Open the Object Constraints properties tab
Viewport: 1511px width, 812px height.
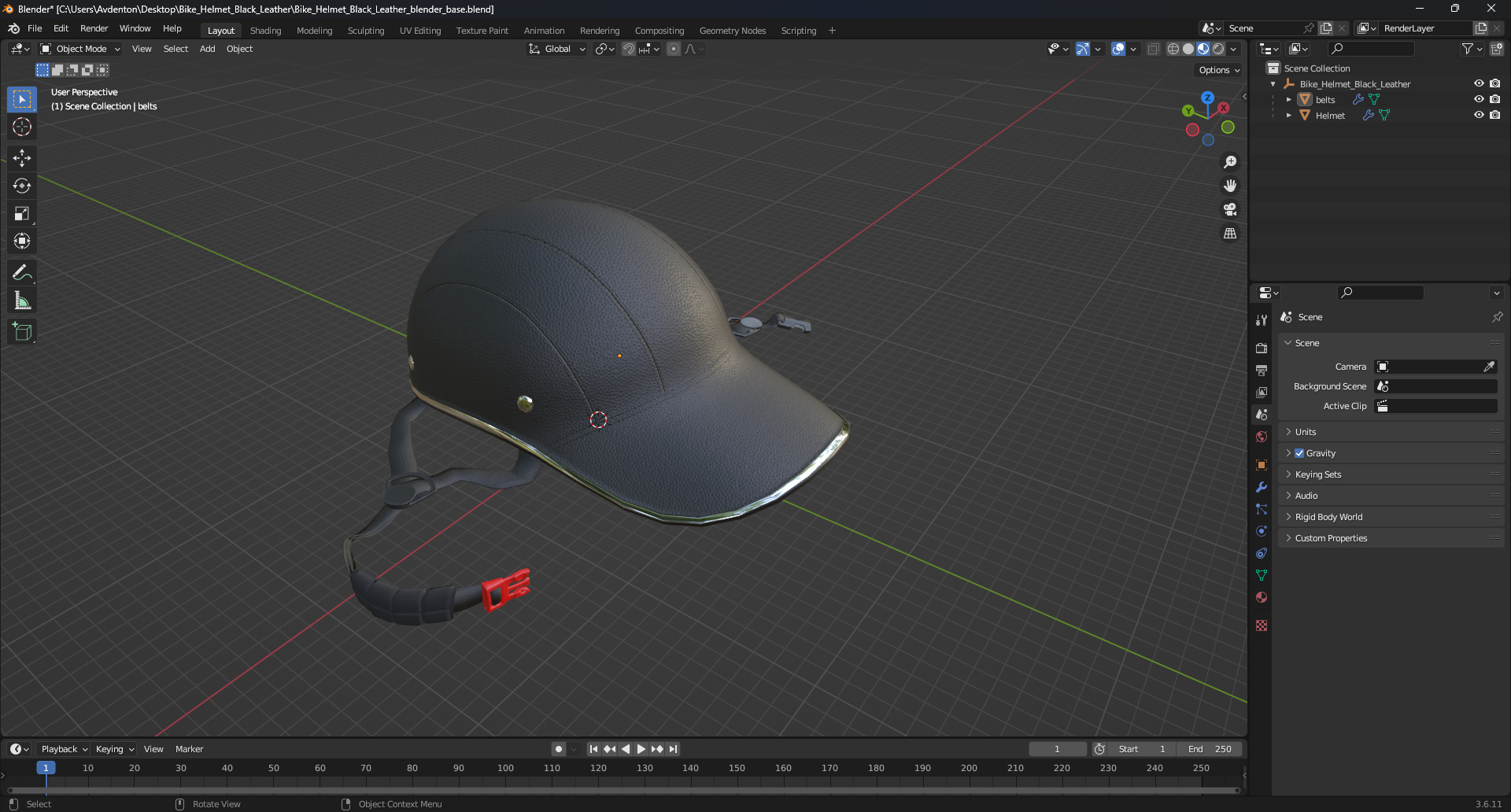[x=1262, y=553]
